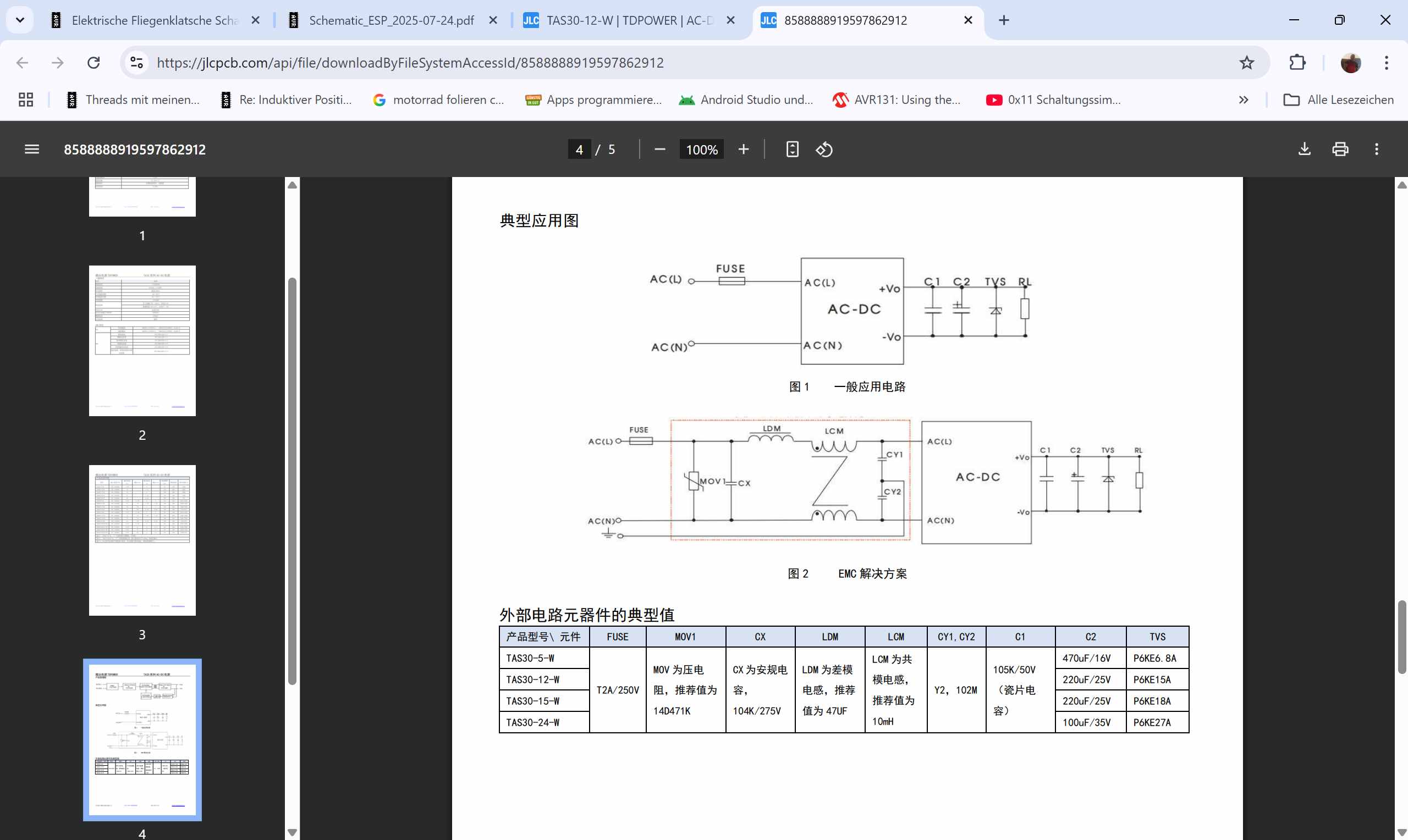Close the active 8588888919597862912 tab
This screenshot has width=1408, height=840.
coord(968,20)
